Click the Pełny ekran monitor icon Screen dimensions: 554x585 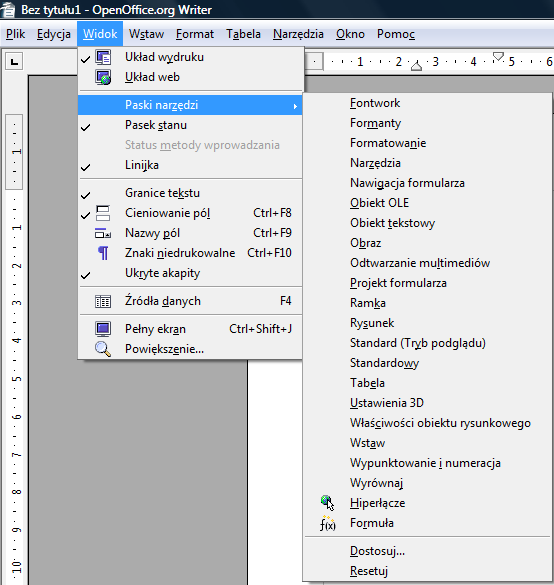pos(103,329)
